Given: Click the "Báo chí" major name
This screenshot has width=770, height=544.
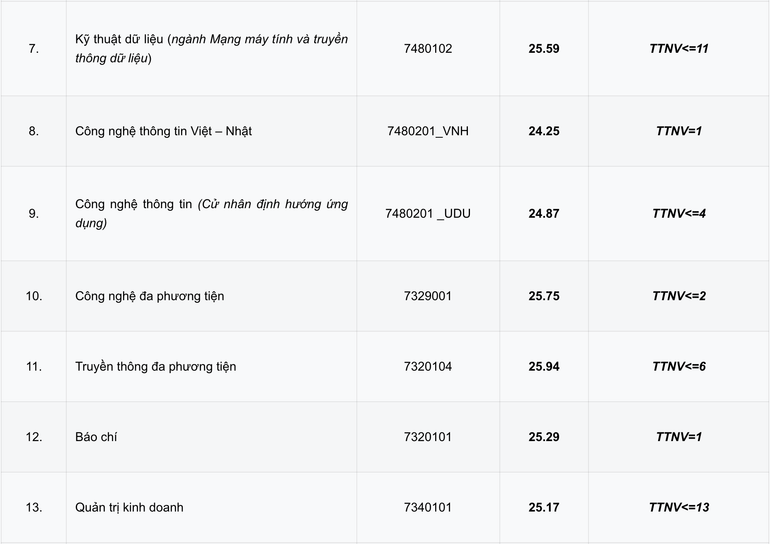Looking at the screenshot, I should point(97,437).
